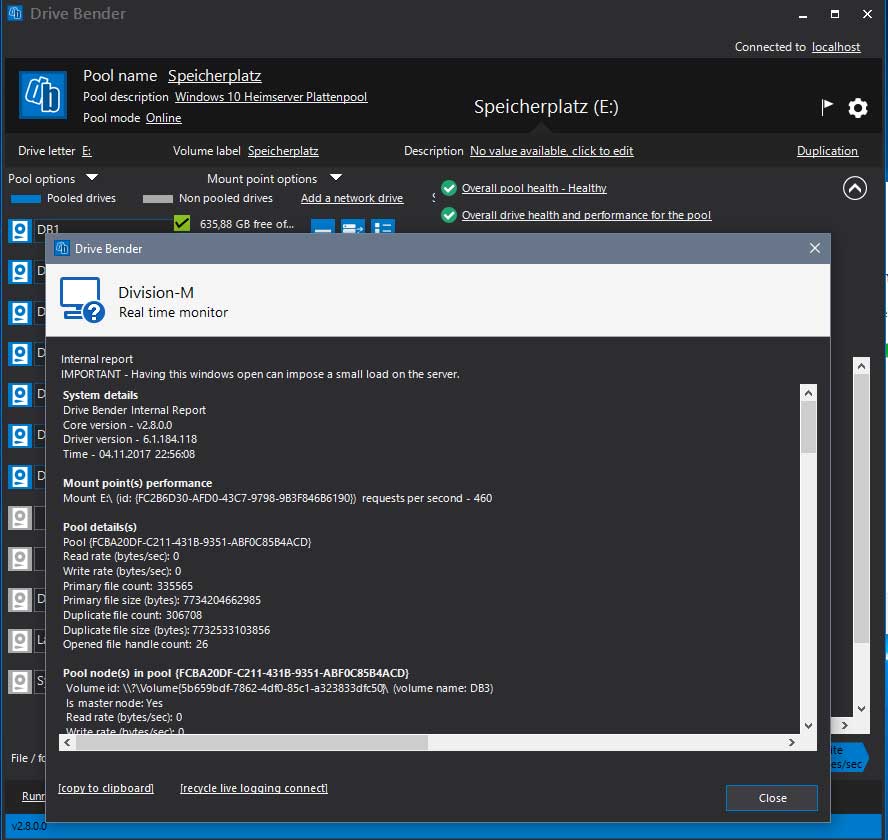888x840 pixels.
Task: Click the Drive Bender logo in the main title bar
Action: click(x=15, y=13)
